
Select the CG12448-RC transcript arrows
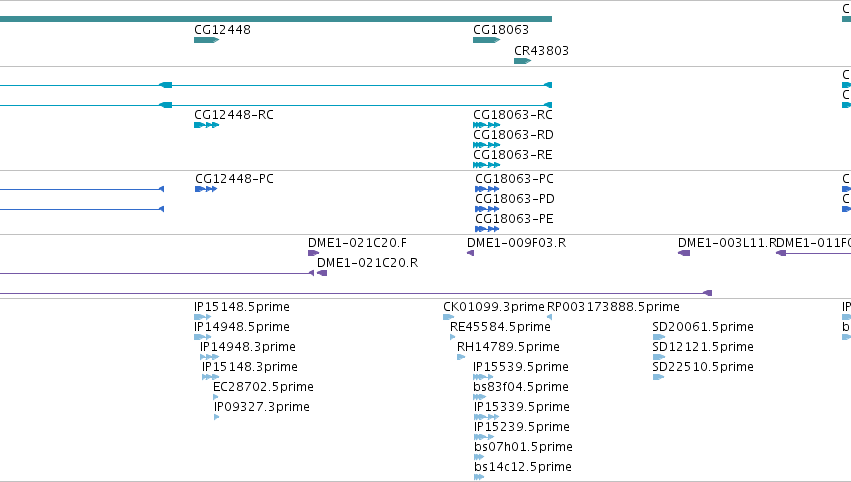tap(206, 125)
